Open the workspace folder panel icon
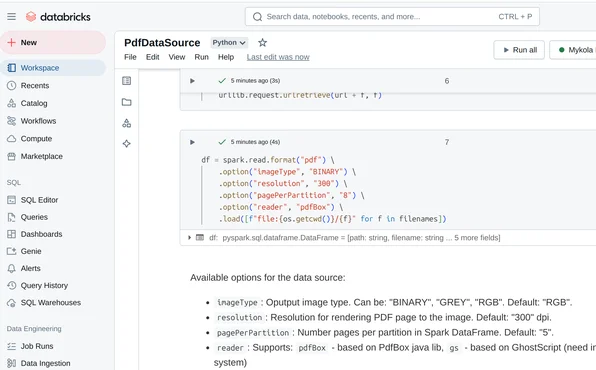This screenshot has height=370, width=596. tap(127, 102)
